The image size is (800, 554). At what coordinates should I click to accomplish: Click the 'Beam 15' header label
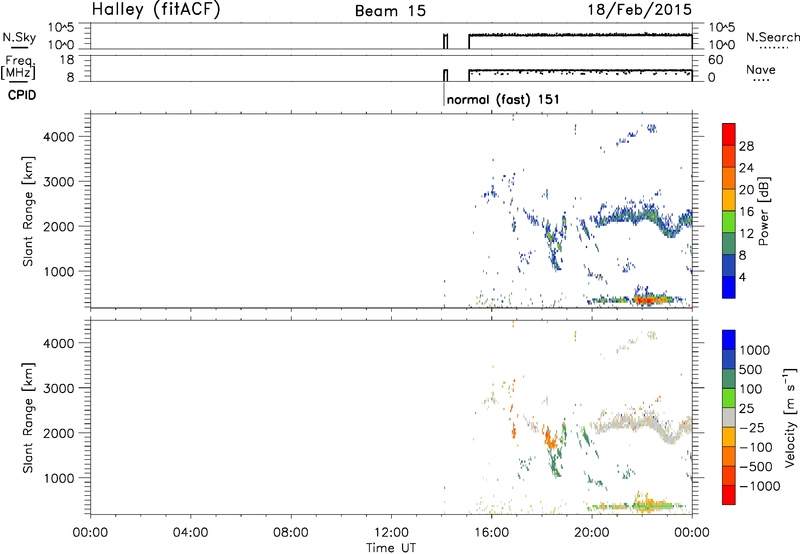pyautogui.click(x=390, y=11)
